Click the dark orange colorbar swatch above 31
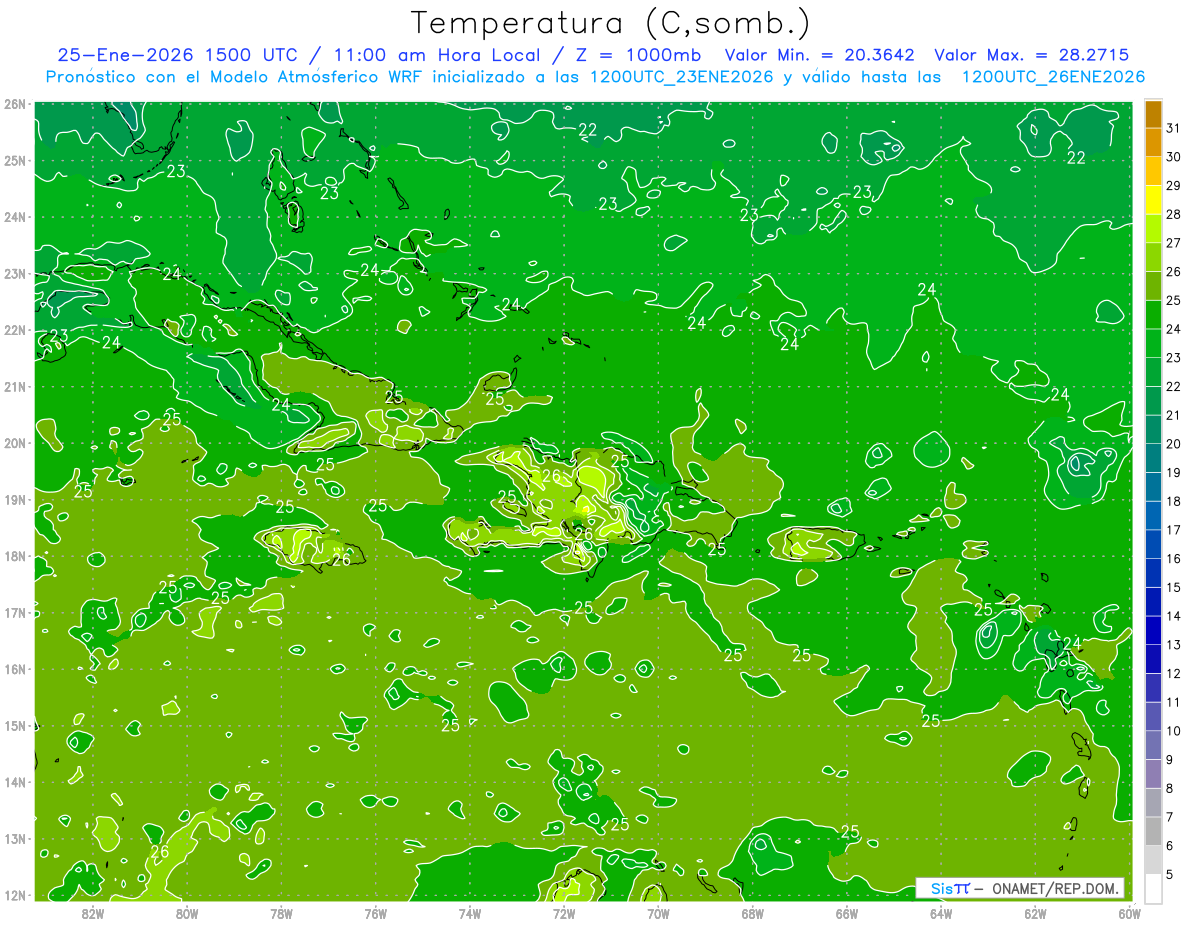 point(1153,114)
